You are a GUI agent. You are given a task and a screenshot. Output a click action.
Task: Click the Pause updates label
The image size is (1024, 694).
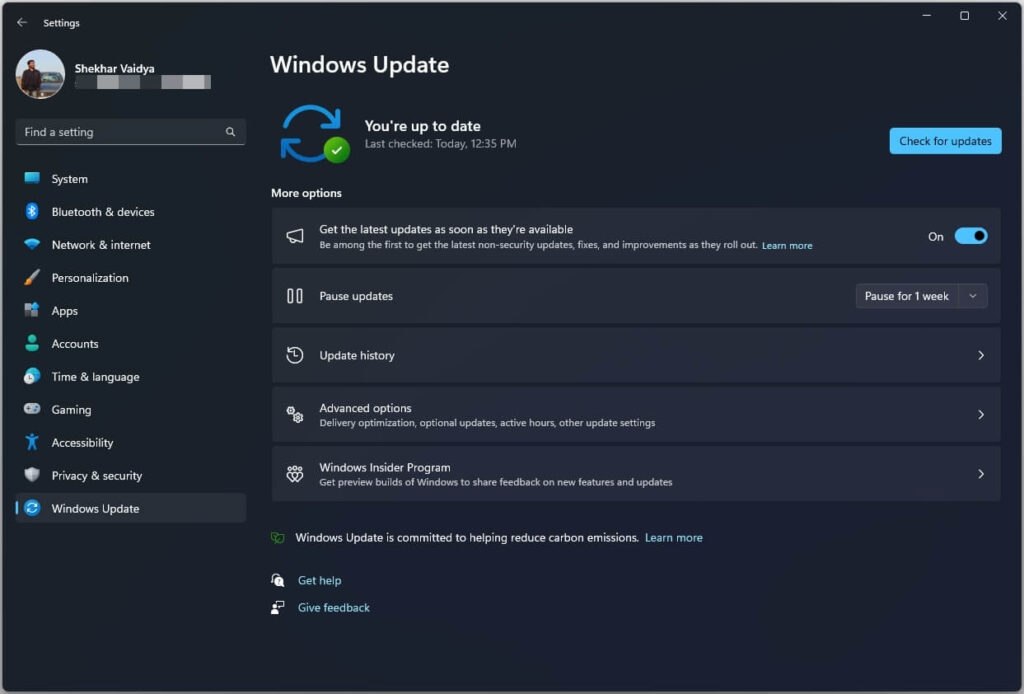pyautogui.click(x=356, y=296)
